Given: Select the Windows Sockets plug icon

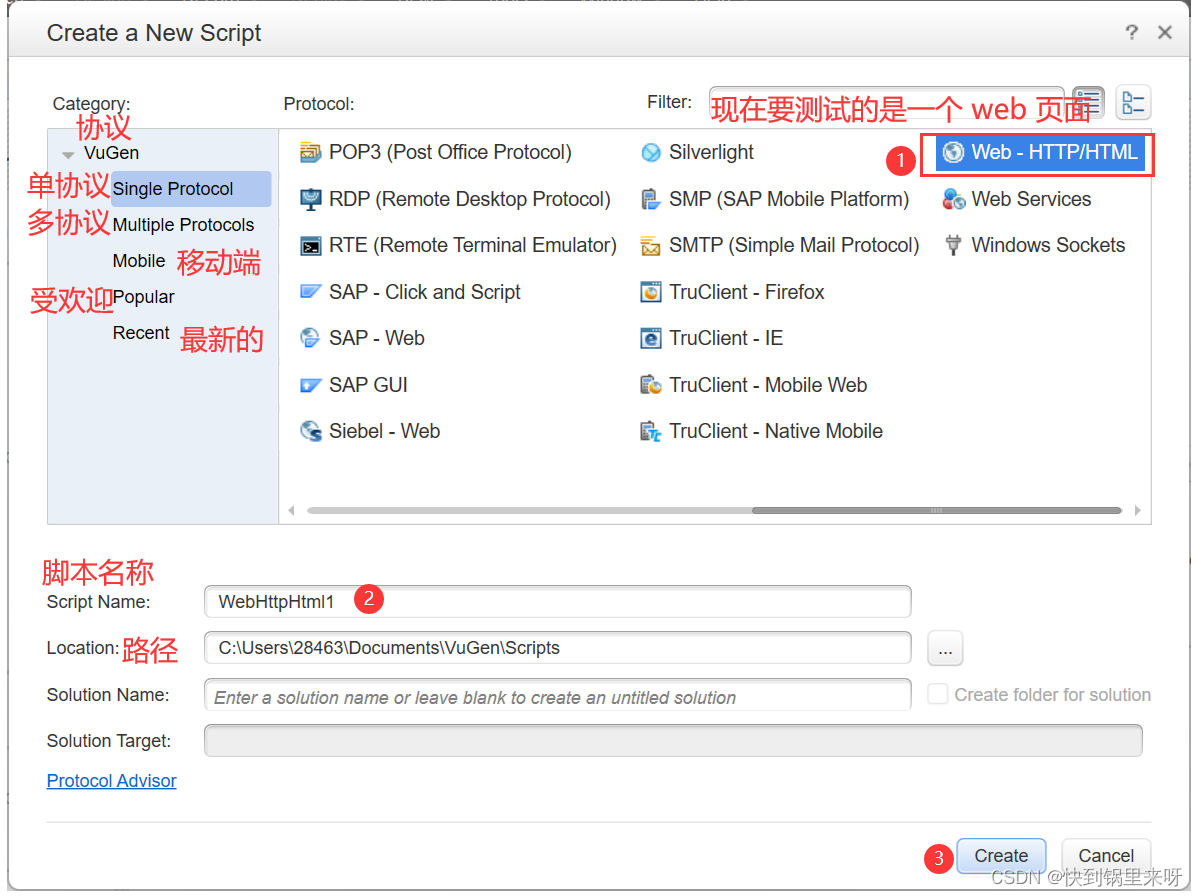Looking at the screenshot, I should (953, 245).
